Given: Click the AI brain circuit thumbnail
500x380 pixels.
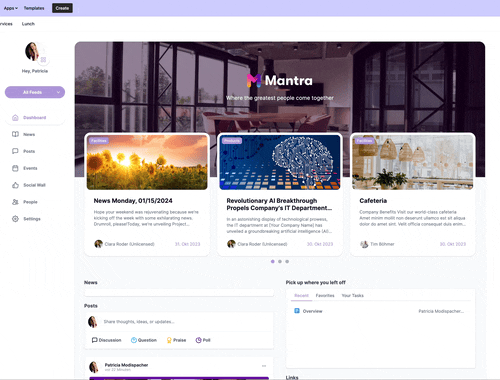Looking at the screenshot, I should (x=280, y=162).
